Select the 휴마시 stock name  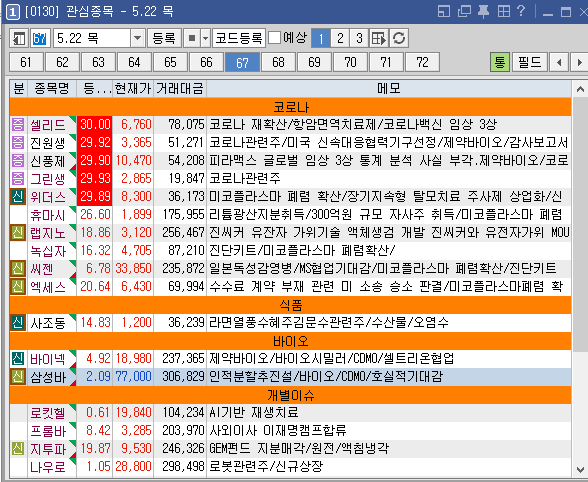[48, 215]
